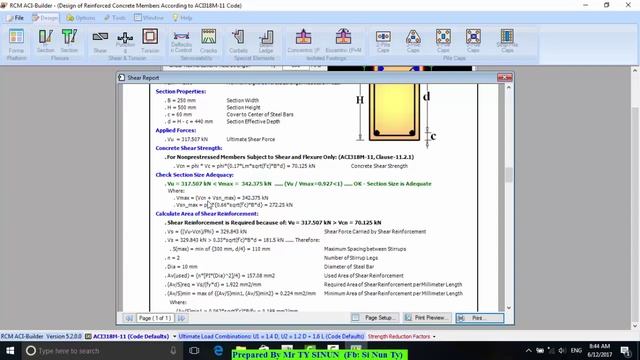Open the Shear design tool
This screenshot has height=360, width=640.
[x=100, y=41]
